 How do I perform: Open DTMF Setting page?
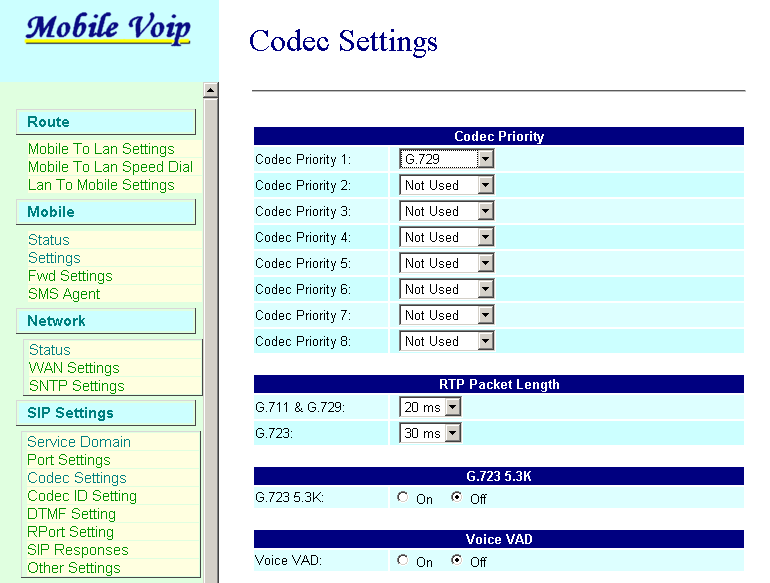click(72, 514)
